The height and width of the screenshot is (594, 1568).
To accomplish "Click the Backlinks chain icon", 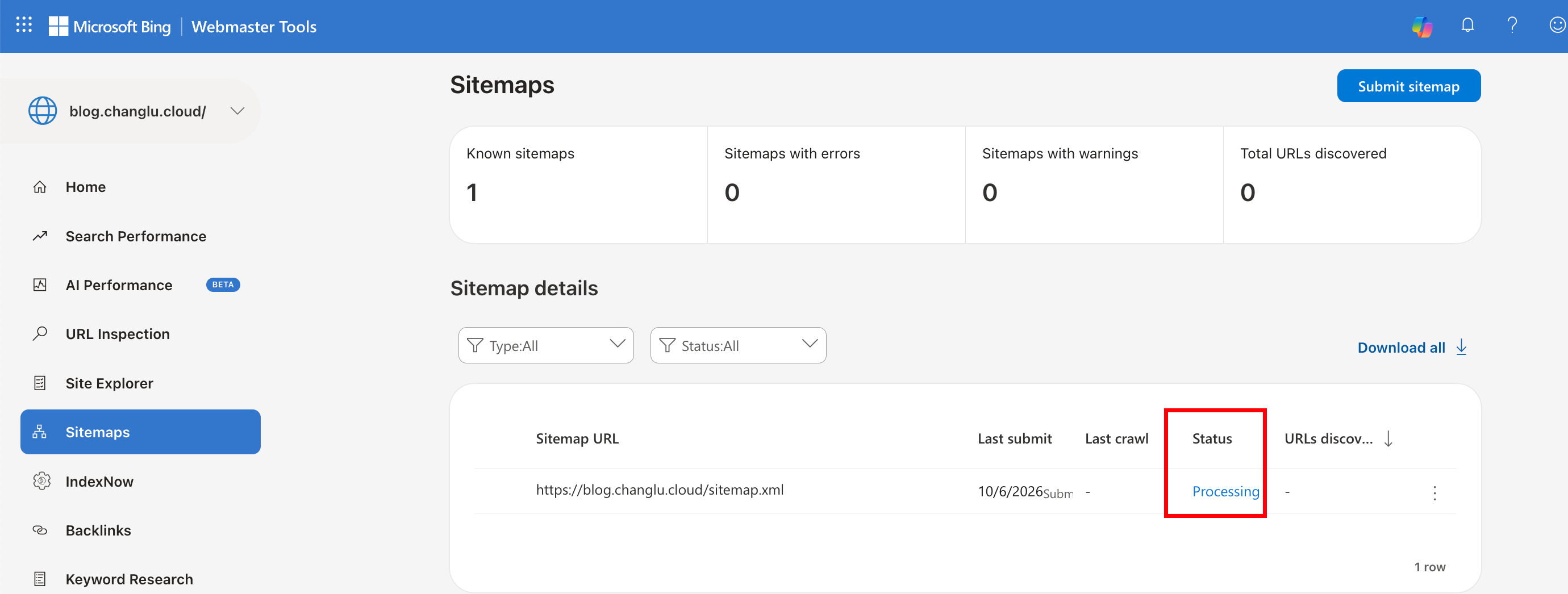I will (x=40, y=530).
